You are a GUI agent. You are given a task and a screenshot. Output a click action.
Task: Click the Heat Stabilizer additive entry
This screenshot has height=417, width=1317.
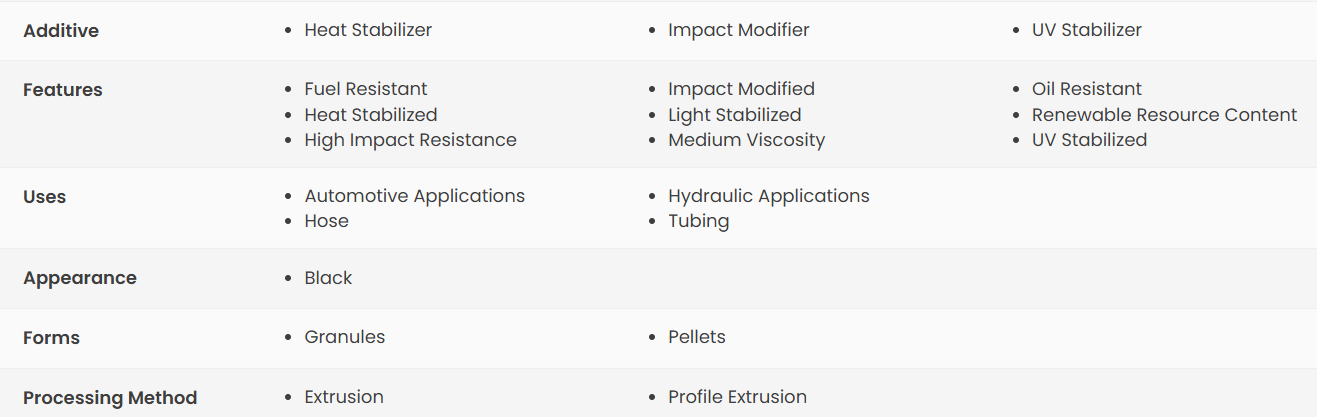pyautogui.click(x=368, y=30)
